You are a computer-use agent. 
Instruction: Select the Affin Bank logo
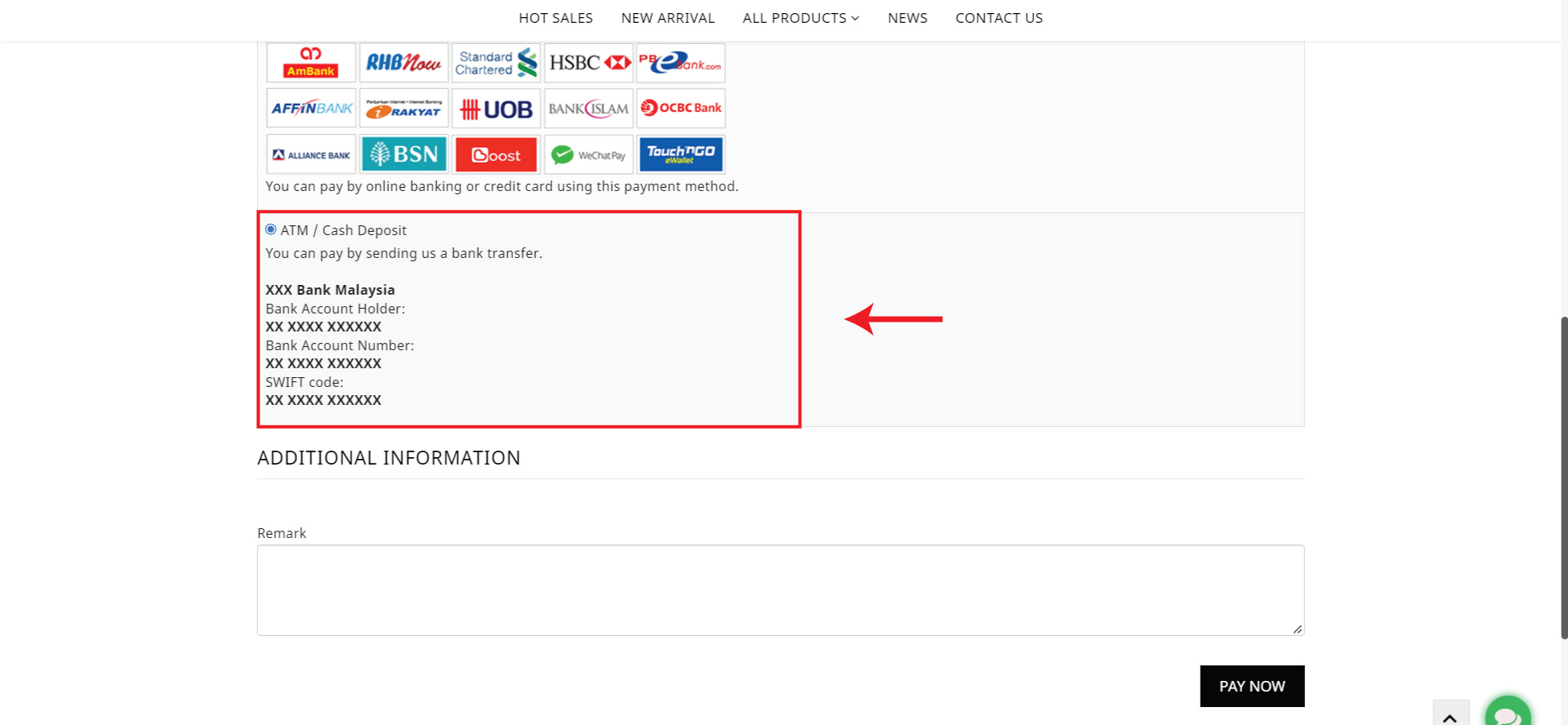point(311,109)
